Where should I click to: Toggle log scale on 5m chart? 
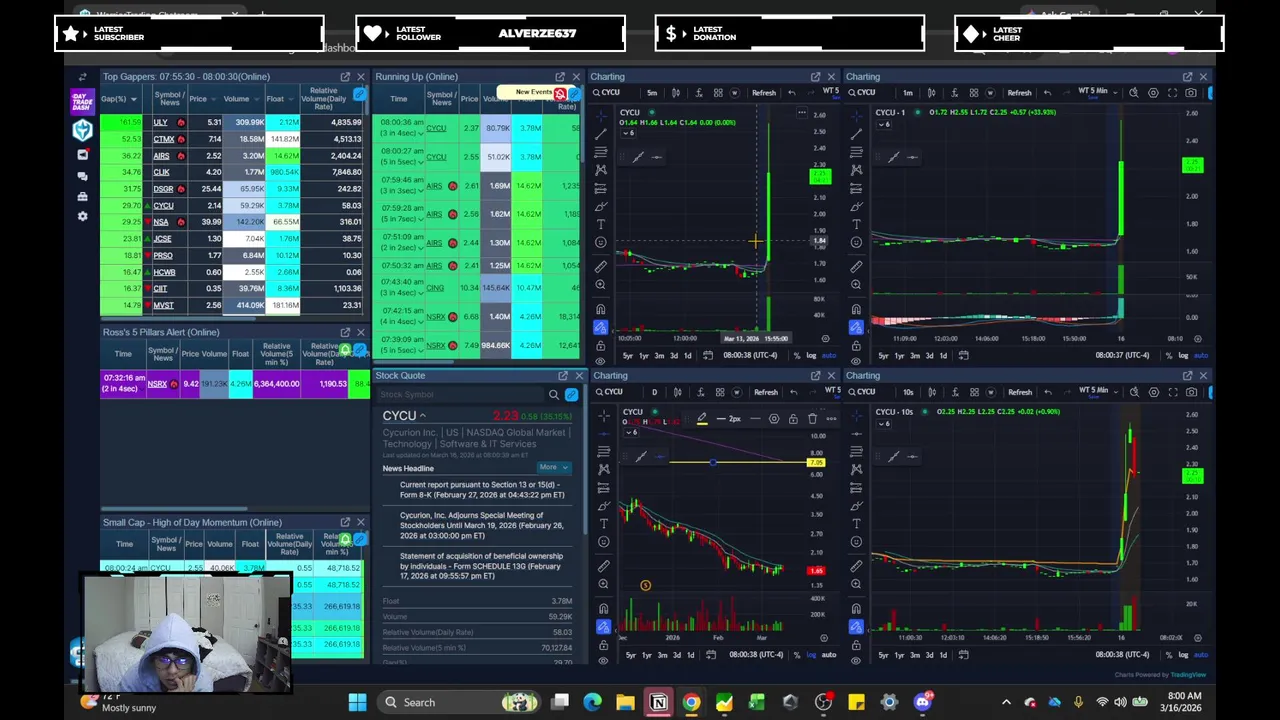[811, 356]
